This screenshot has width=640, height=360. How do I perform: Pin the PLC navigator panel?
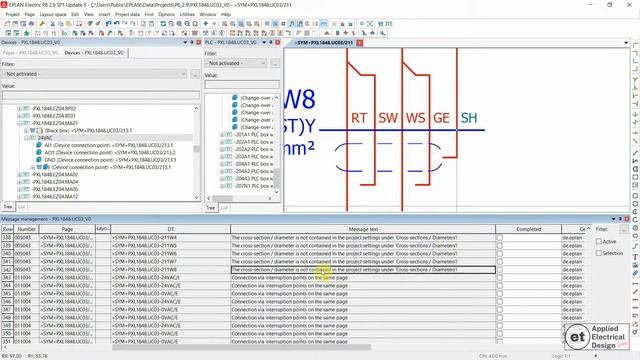(271, 42)
